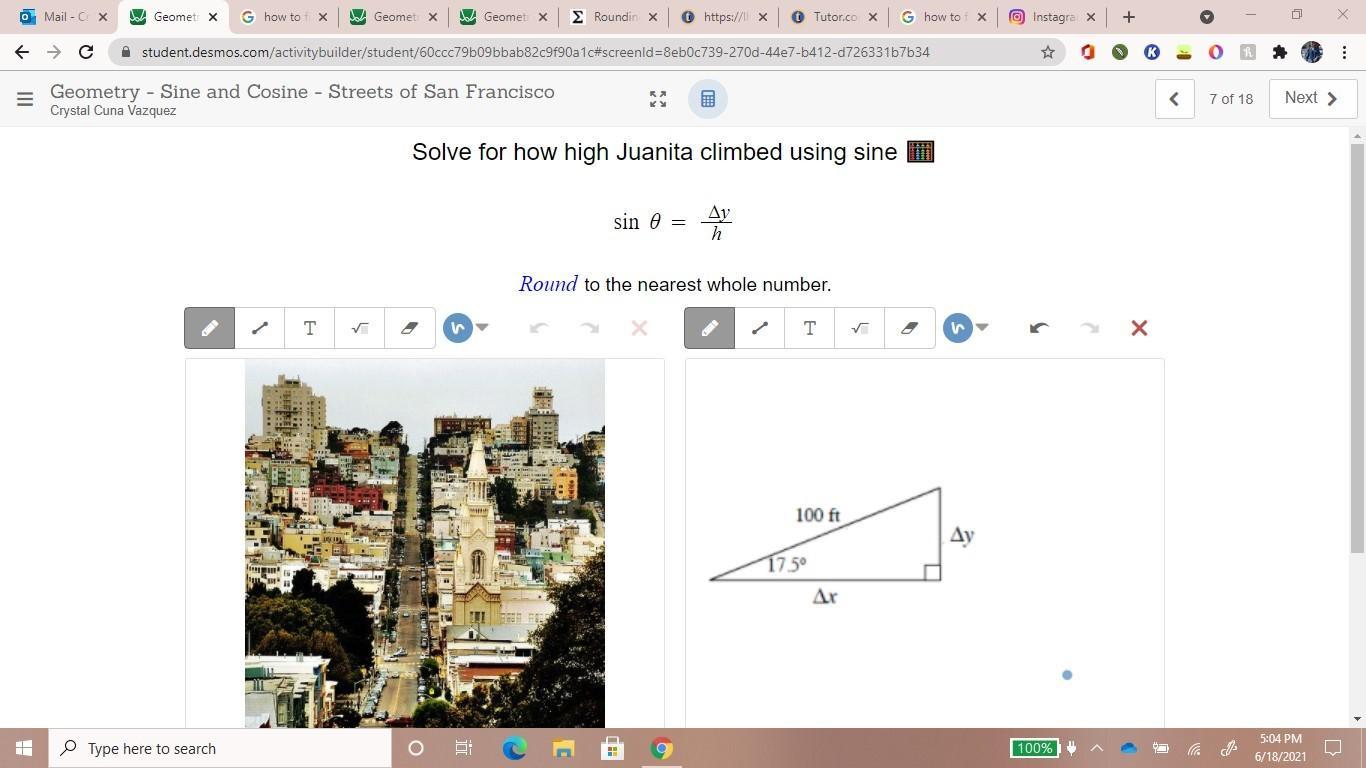Pick the math input tool on the right sketch
Screen dimensions: 1366x768
[x=859, y=328]
